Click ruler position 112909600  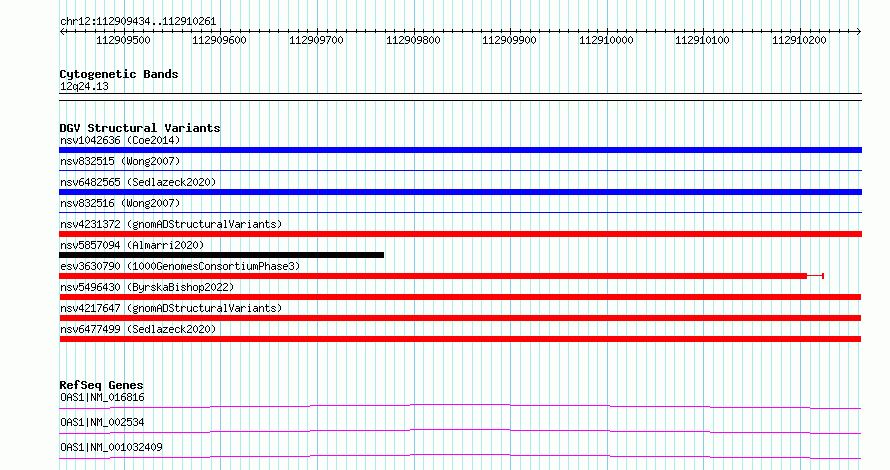[220, 40]
